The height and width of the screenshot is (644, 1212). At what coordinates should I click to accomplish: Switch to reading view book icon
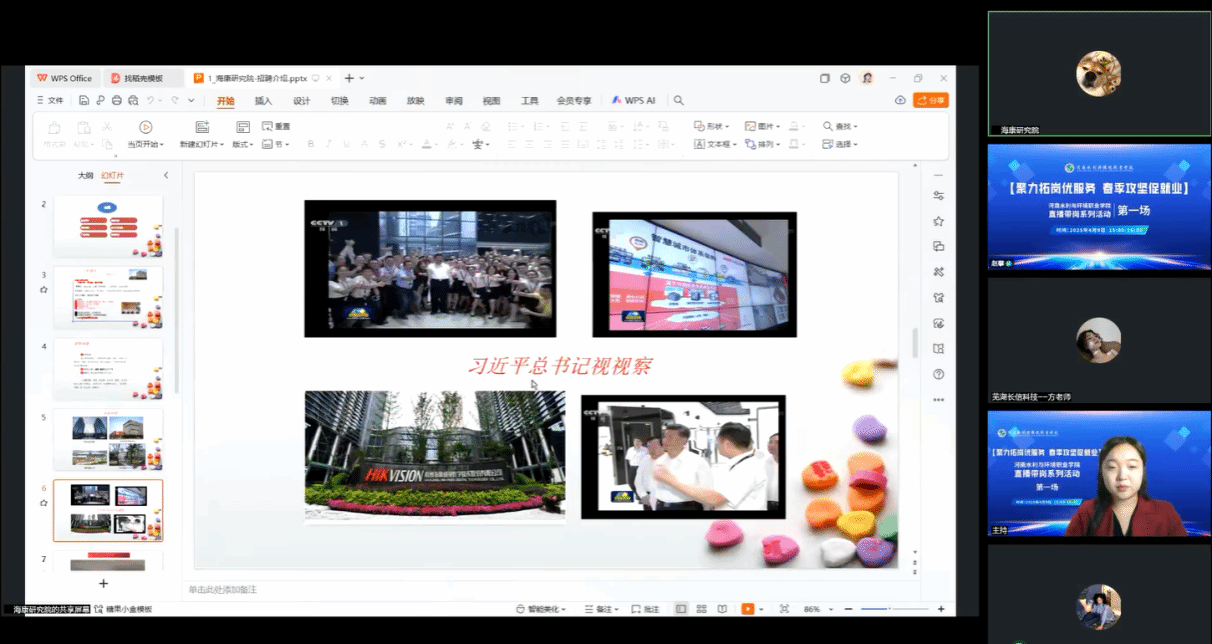point(723,609)
